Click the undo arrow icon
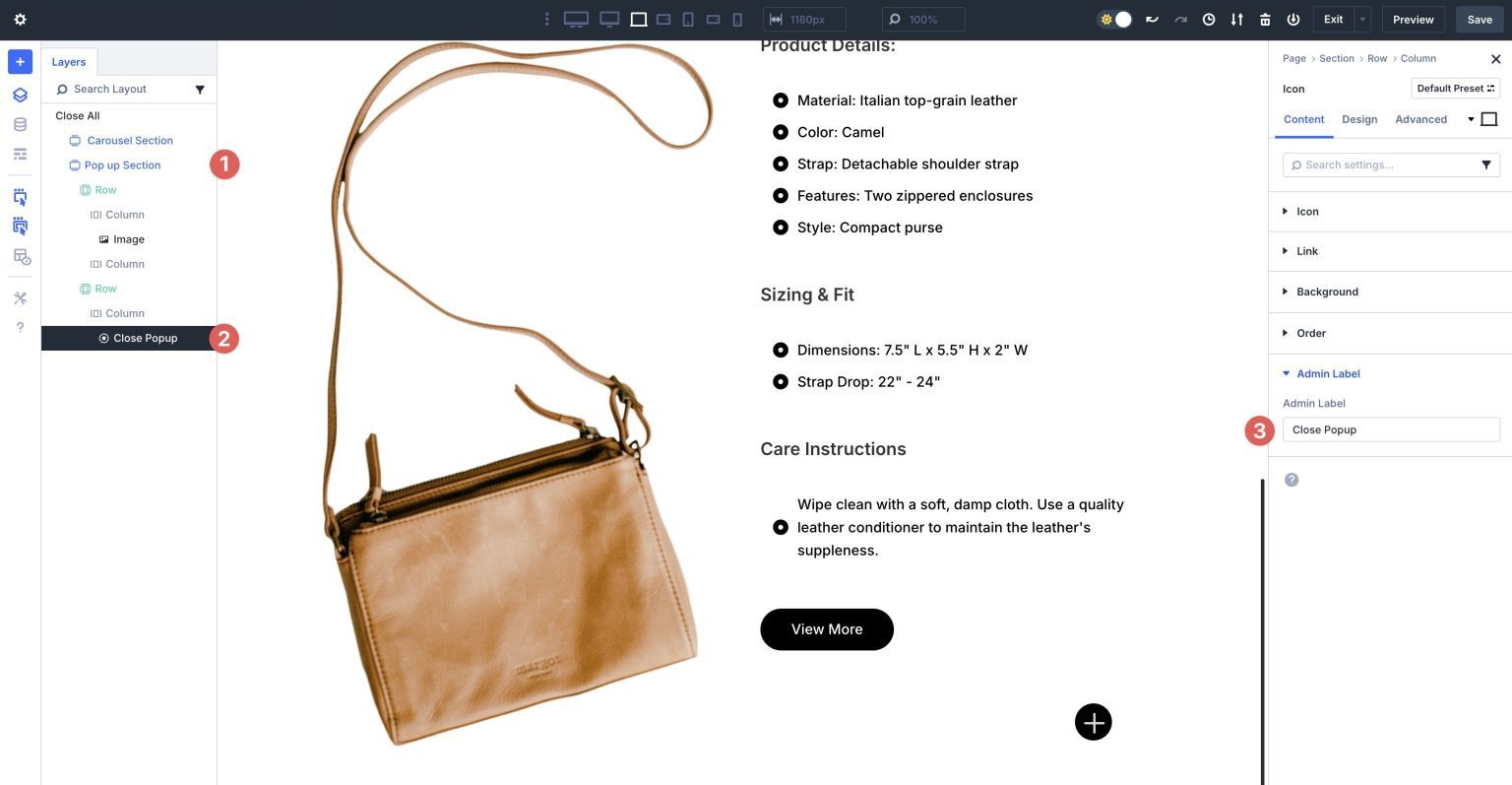 click(1152, 19)
